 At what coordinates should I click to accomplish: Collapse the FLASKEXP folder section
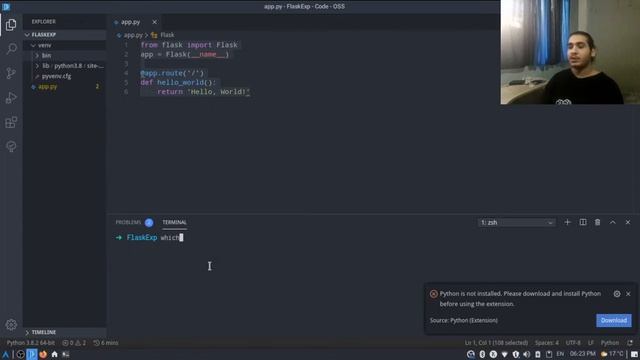click(x=64, y=35)
